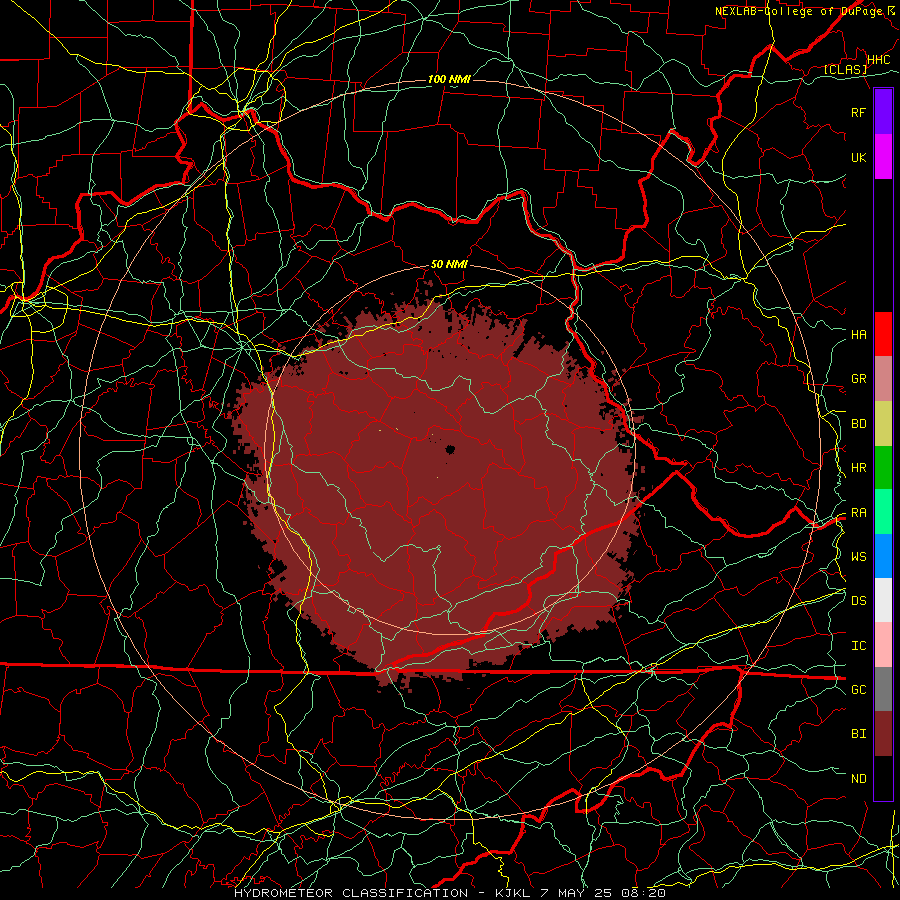
Task: Click the "ND" legend label
Action: point(858,779)
